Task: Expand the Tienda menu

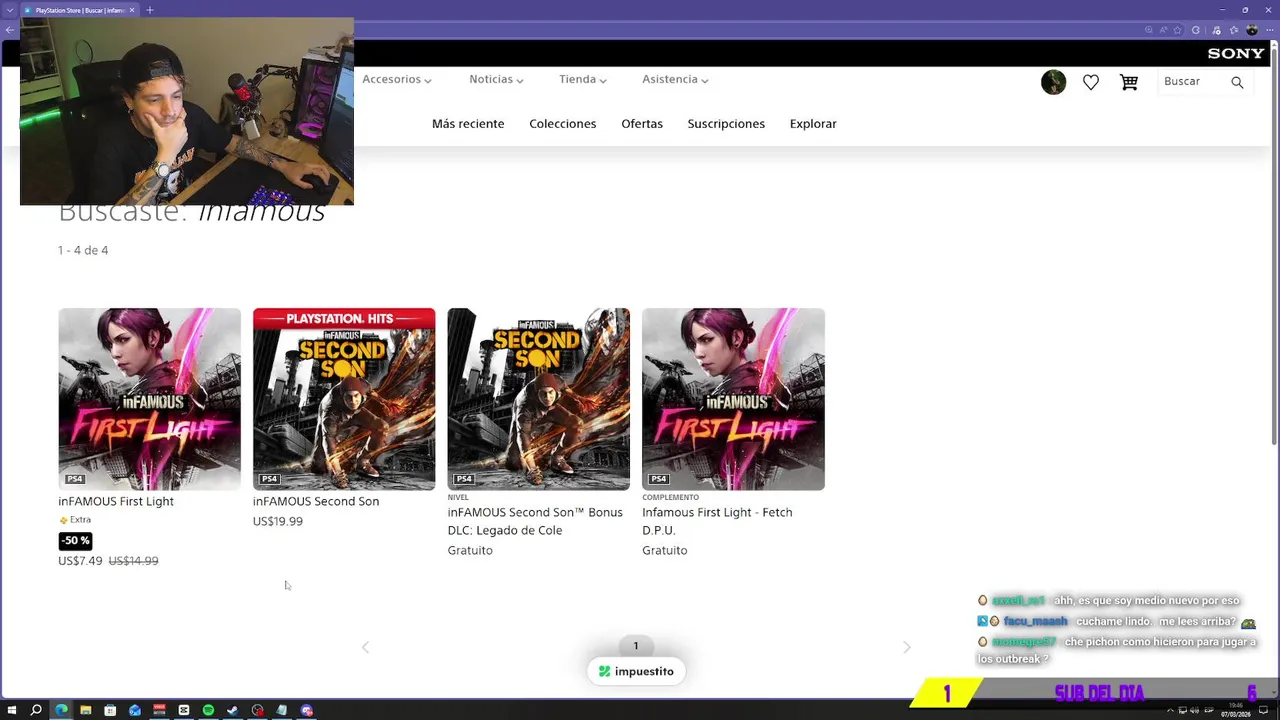Action: (582, 80)
